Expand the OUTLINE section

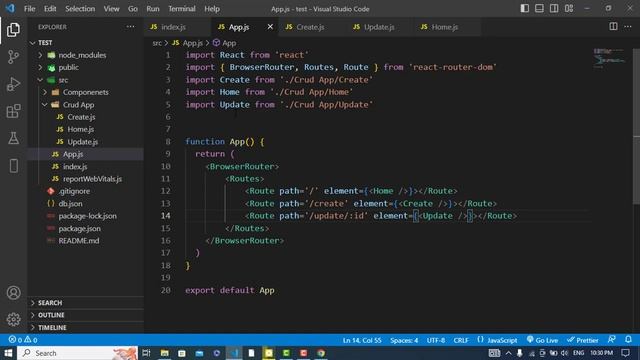pos(86,315)
